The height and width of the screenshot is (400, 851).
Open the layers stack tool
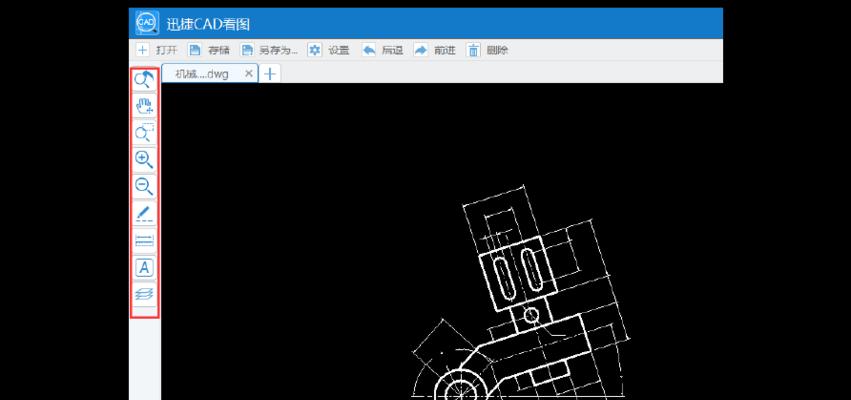pyautogui.click(x=144, y=294)
